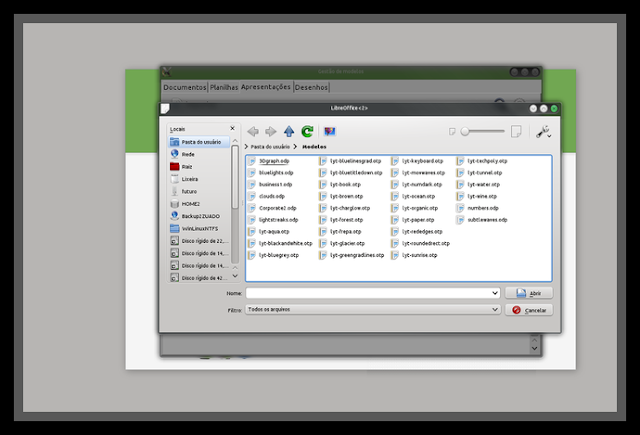Expand chevron before Modelos breadcrumb
The width and height of the screenshot is (640, 435).
pyautogui.click(x=295, y=146)
